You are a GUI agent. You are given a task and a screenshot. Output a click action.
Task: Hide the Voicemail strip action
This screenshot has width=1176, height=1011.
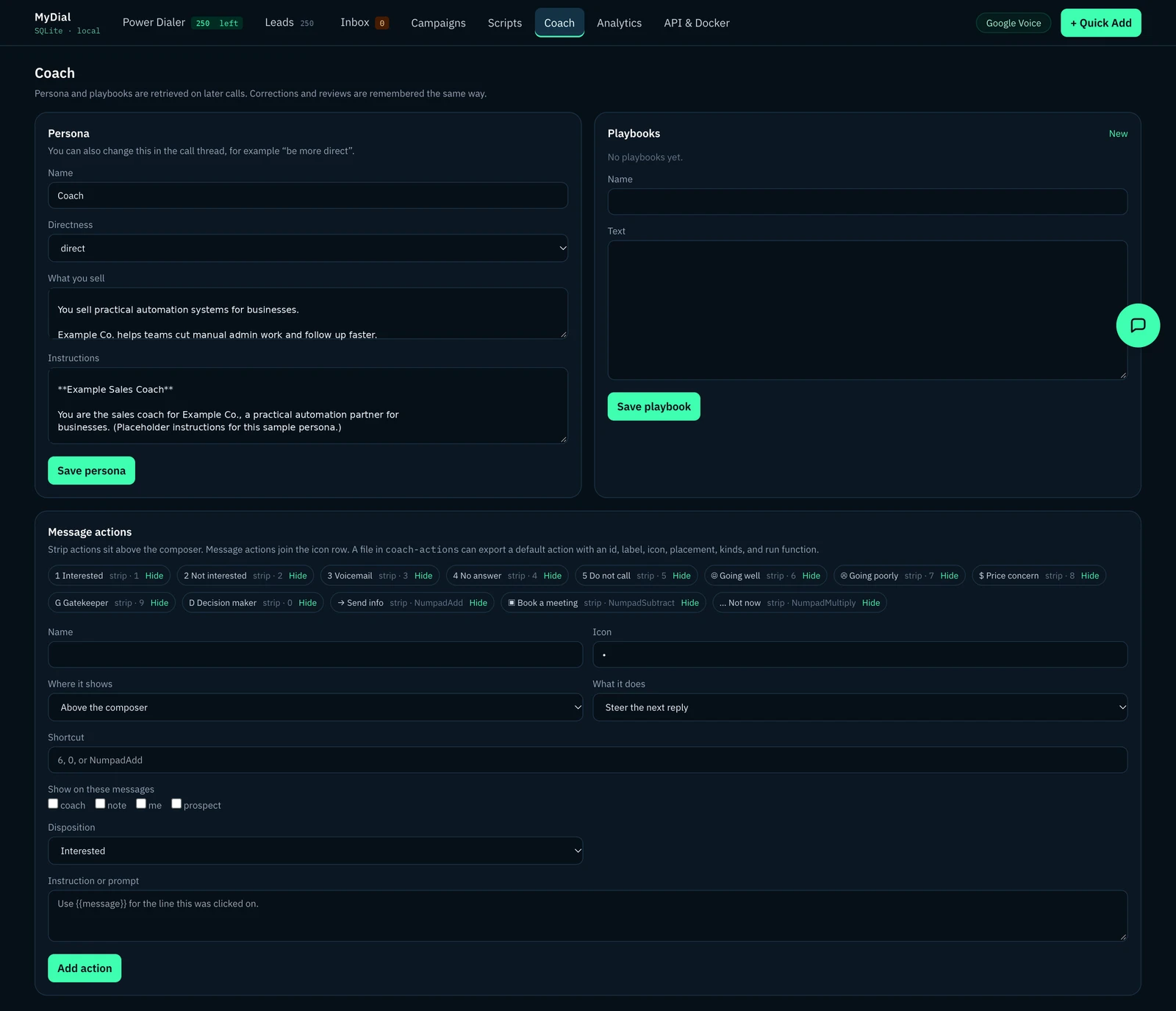click(x=423, y=576)
